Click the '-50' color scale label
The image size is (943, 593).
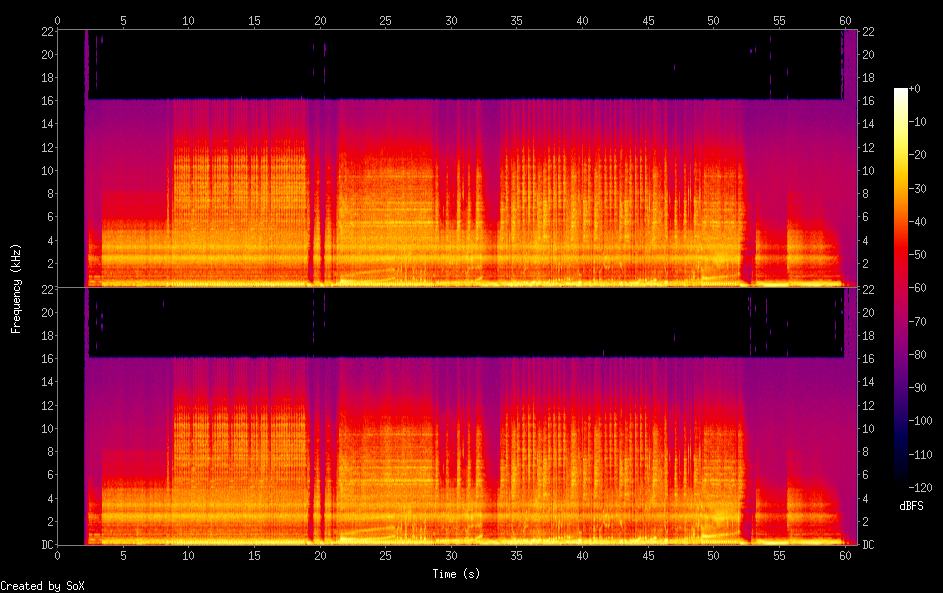(x=917, y=255)
